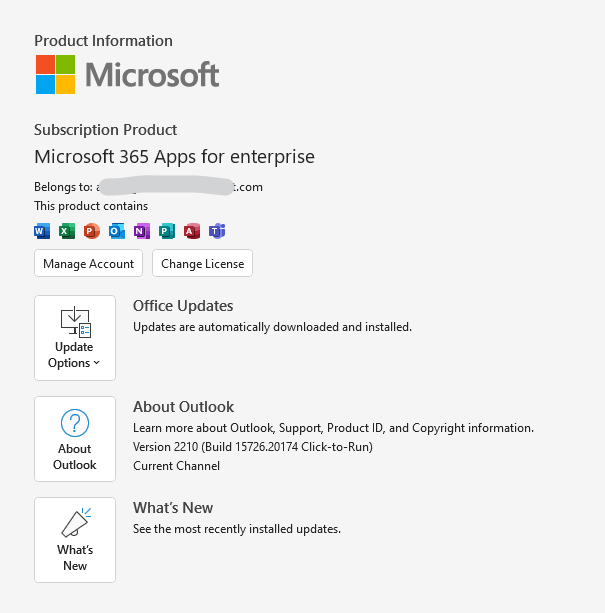
Task: Click the green Excel icon
Action: (67, 231)
